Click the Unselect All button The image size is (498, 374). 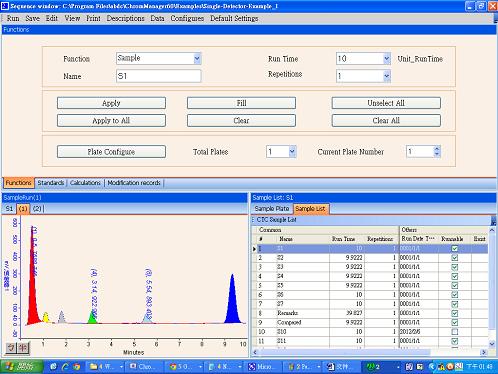pos(386,103)
